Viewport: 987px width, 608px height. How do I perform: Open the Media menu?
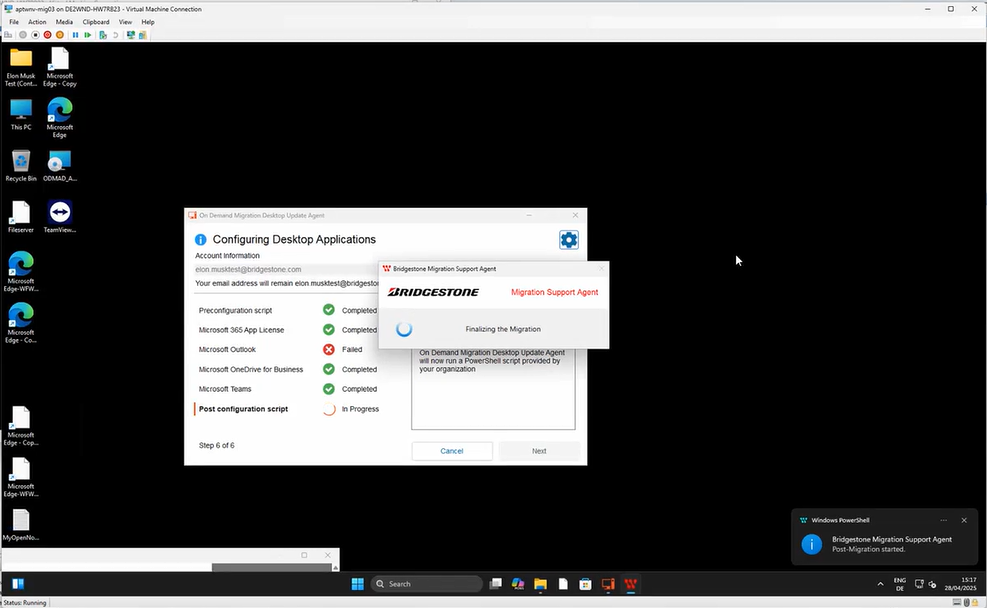click(x=64, y=22)
